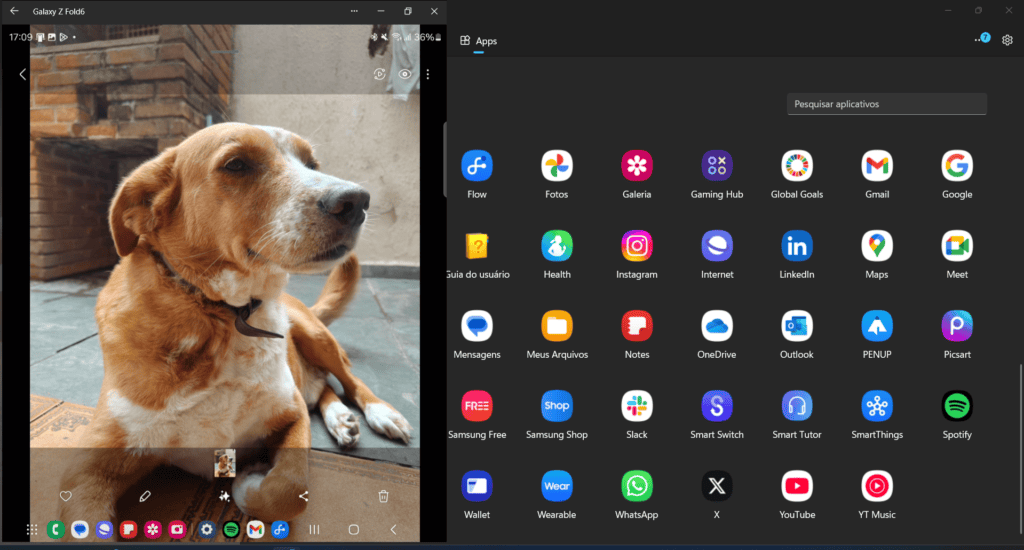The image size is (1024, 550).
Task: Toggle the eye icon above the photo
Action: [x=405, y=74]
